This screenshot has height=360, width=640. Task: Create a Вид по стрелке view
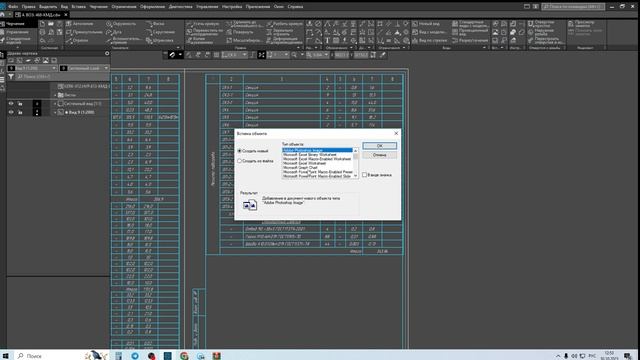(x=430, y=40)
